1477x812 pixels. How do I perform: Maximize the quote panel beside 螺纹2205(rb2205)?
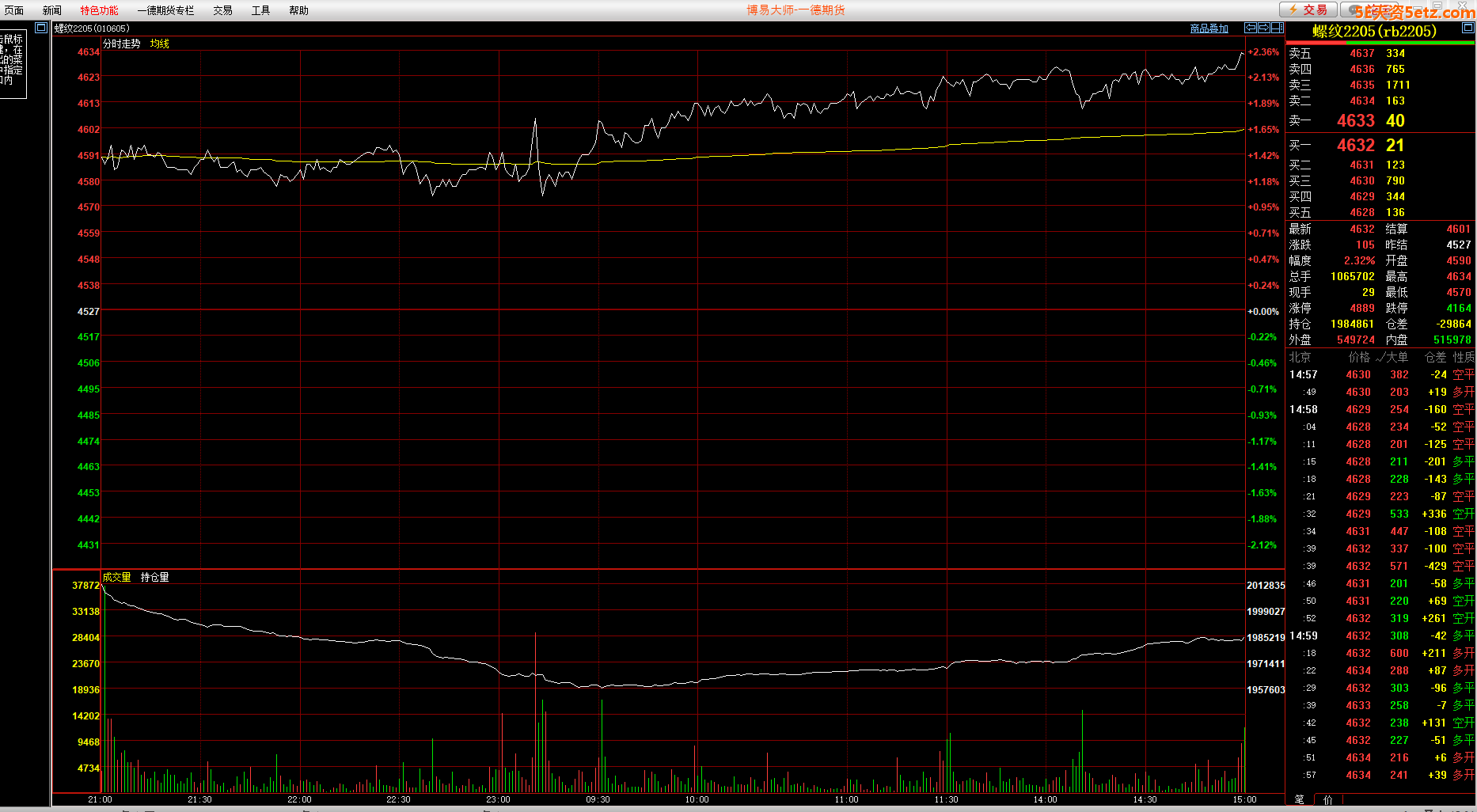tap(1468, 28)
